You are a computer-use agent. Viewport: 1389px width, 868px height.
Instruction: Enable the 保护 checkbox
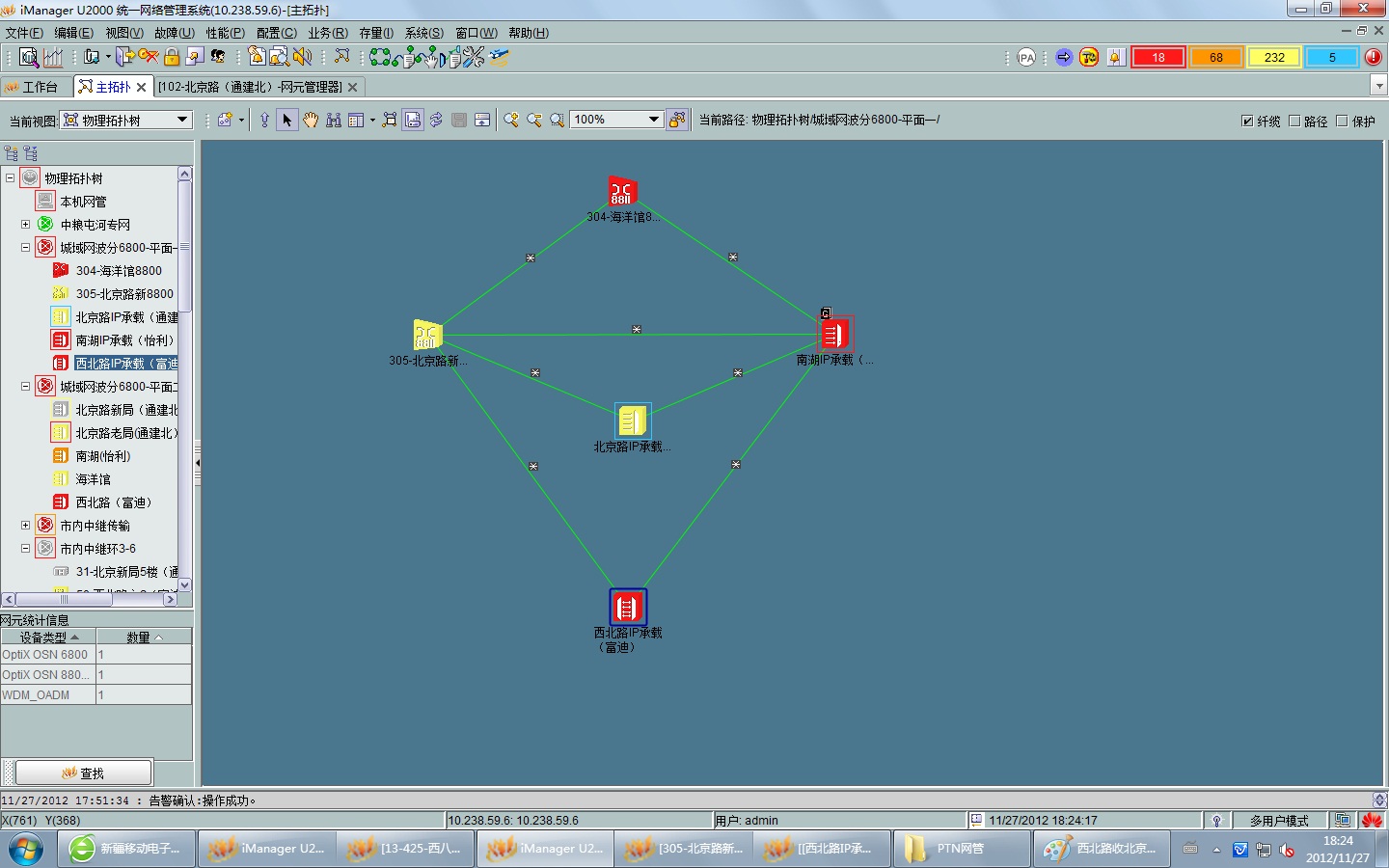pos(1342,121)
